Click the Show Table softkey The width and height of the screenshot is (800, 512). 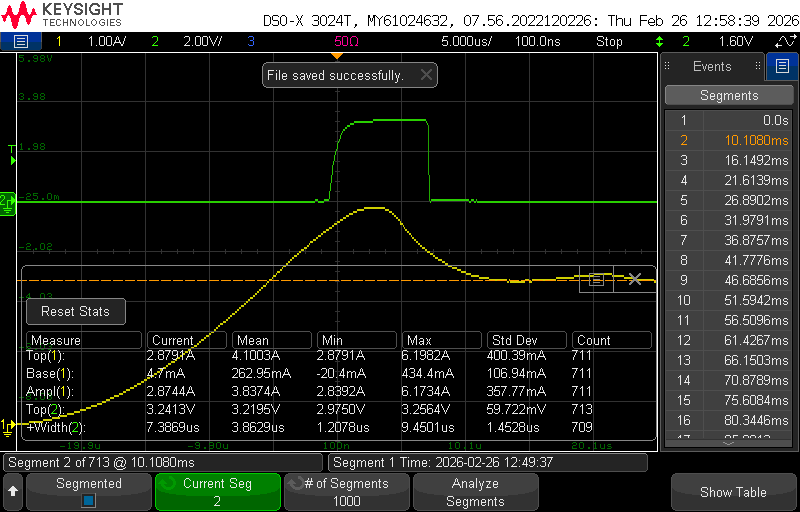click(733, 492)
